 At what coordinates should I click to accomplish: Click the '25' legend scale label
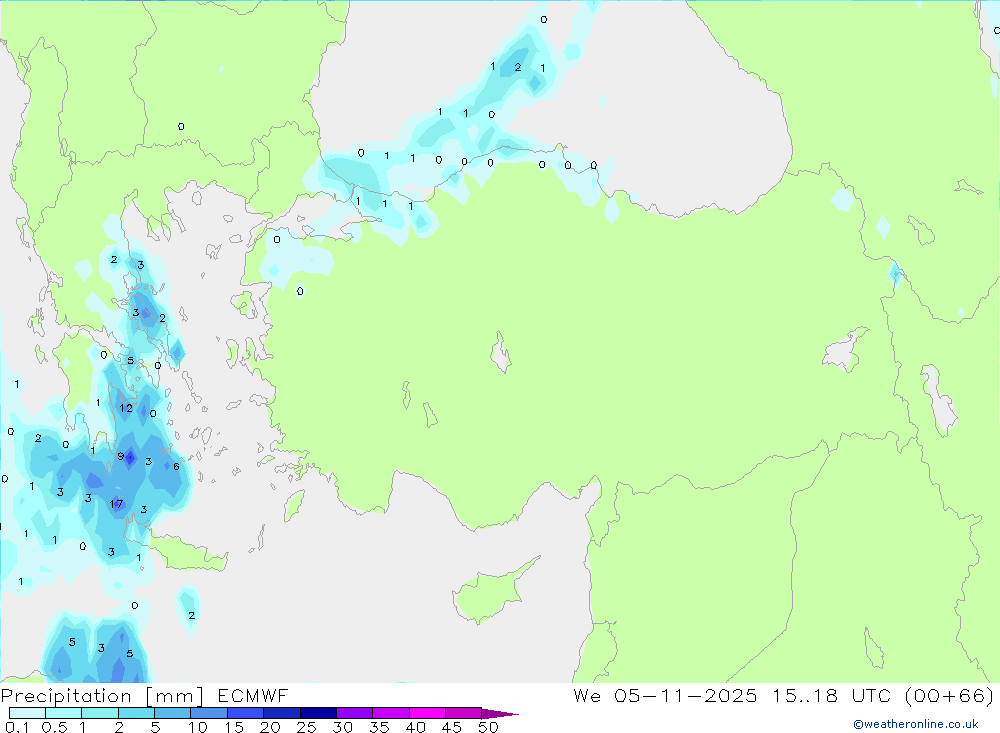[306, 727]
